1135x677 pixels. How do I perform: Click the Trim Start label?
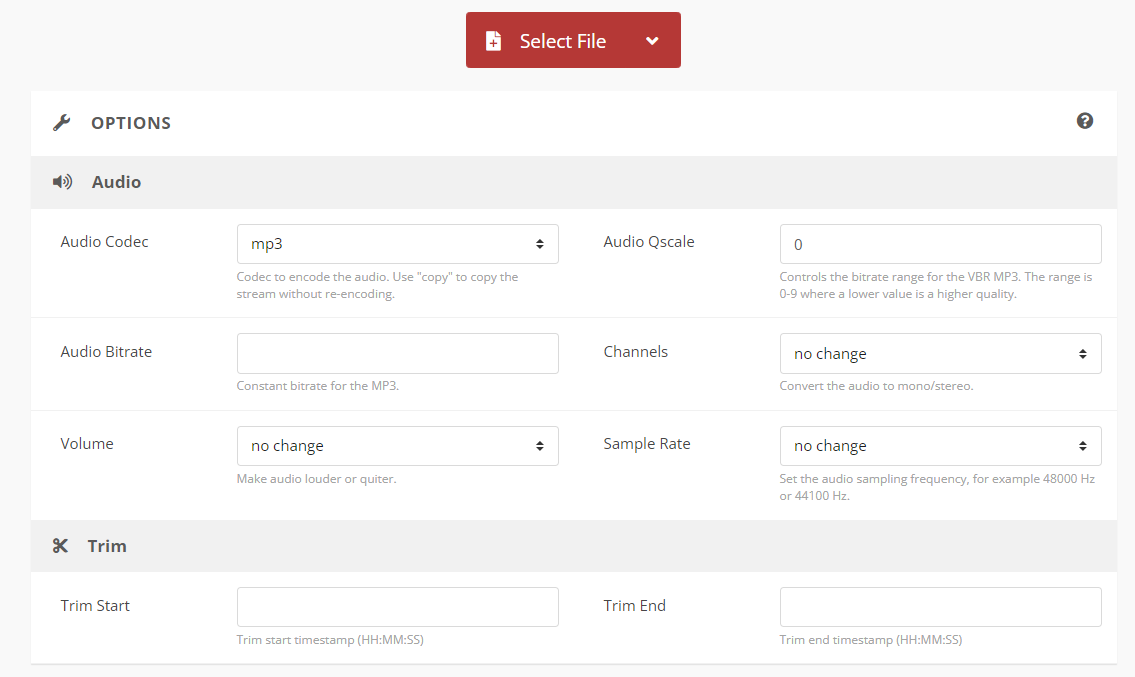click(x=95, y=605)
